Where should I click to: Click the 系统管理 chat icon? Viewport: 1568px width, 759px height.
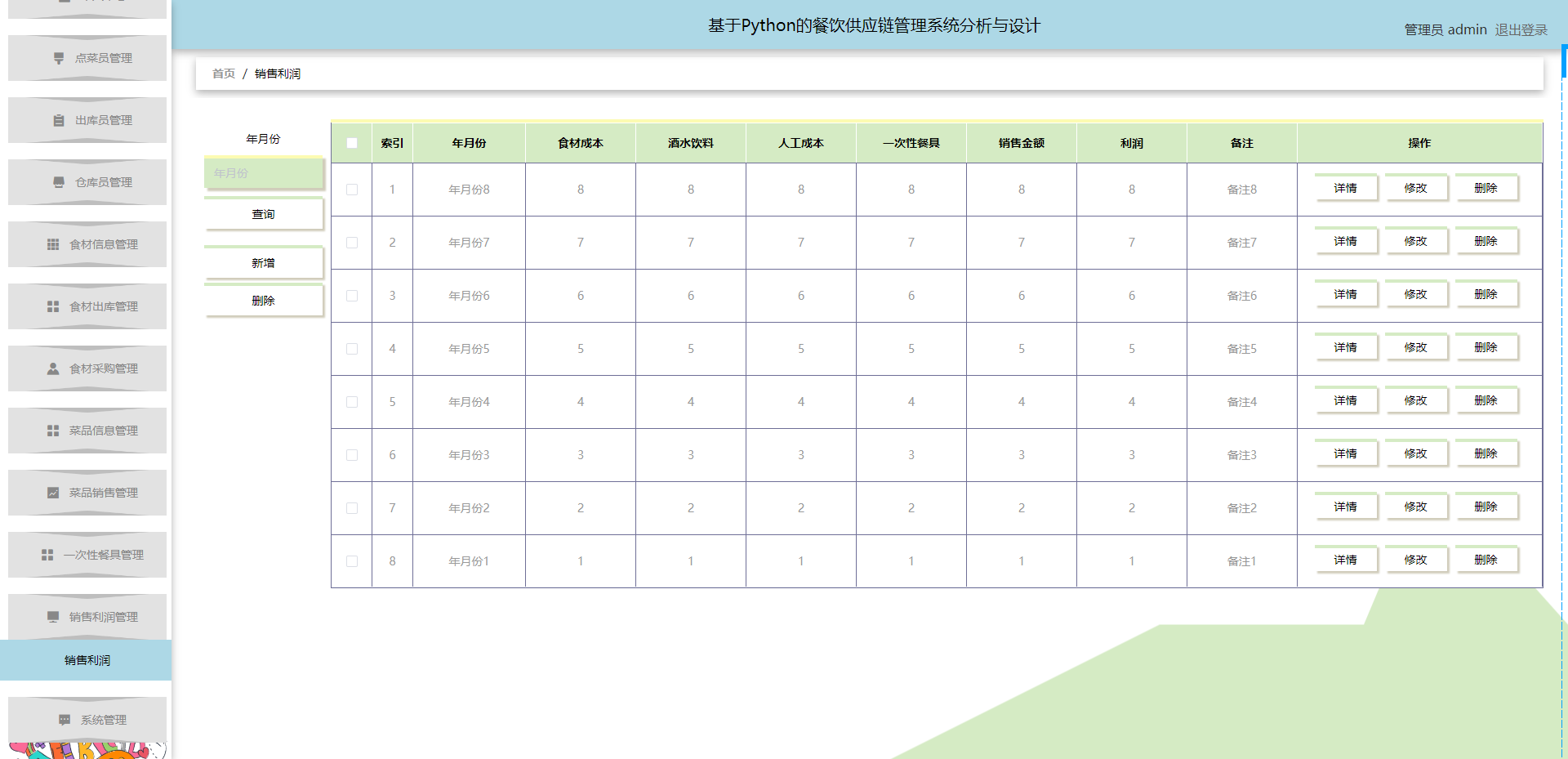tap(65, 720)
